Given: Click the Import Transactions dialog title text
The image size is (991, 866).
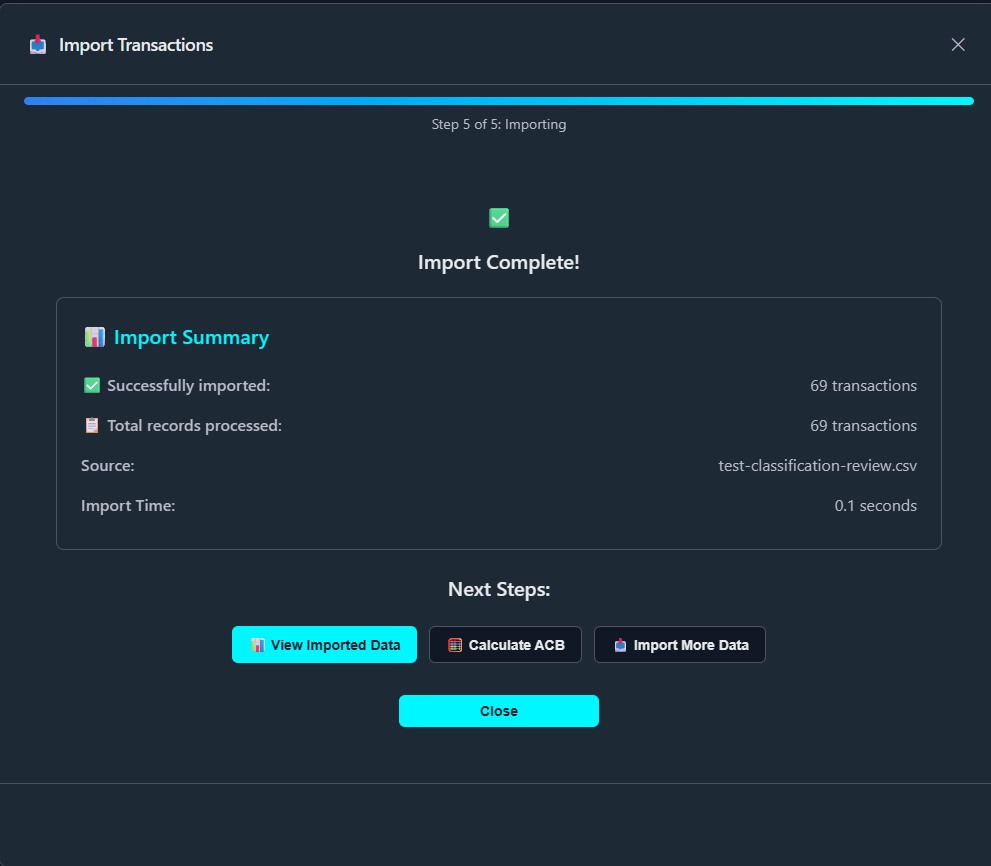Looking at the screenshot, I should tap(136, 45).
